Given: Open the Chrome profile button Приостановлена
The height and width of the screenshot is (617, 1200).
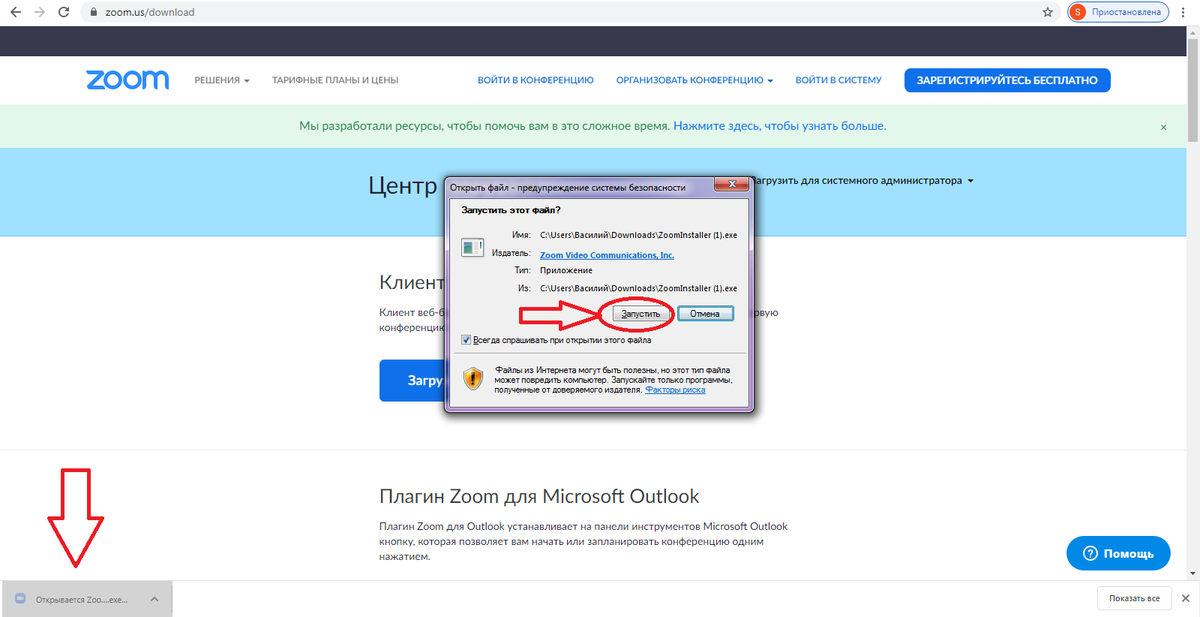Looking at the screenshot, I should tap(1117, 13).
